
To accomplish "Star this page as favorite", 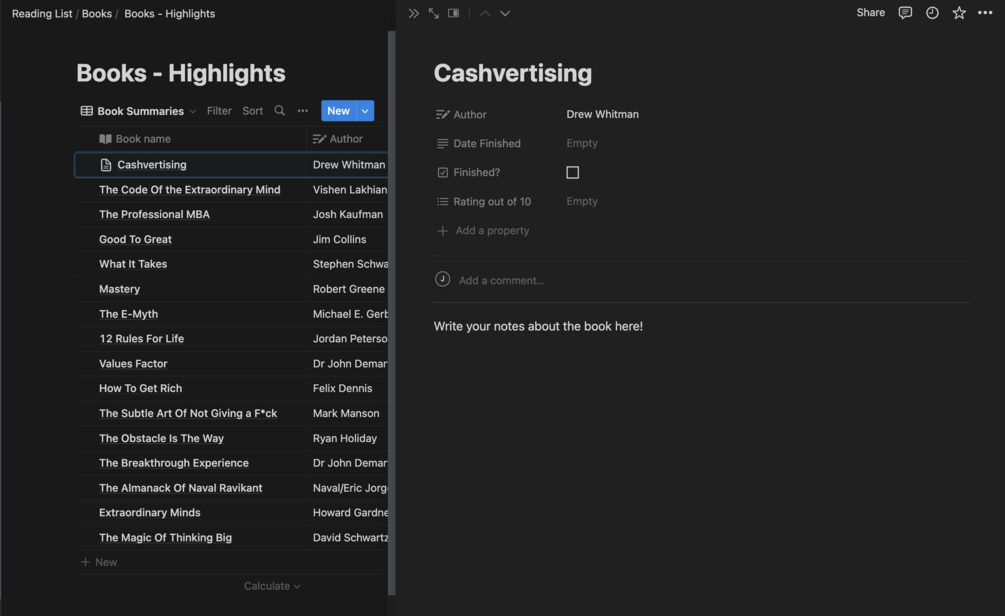I will 959,13.
